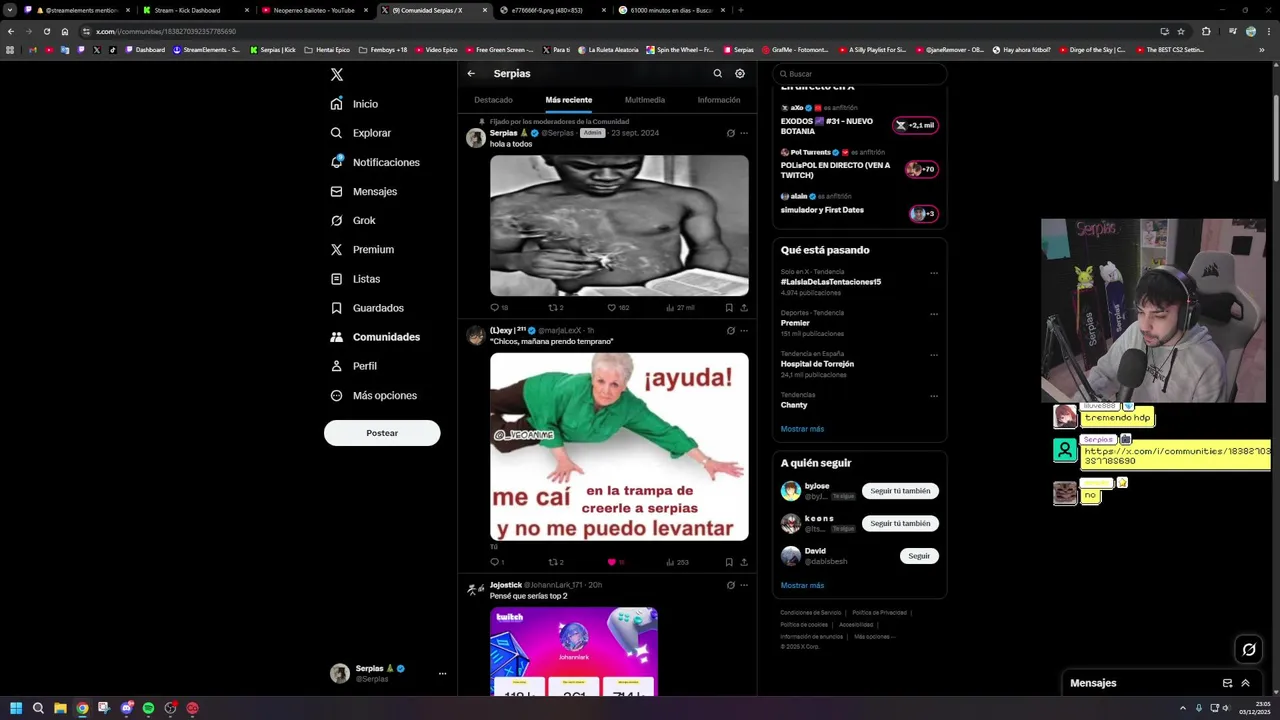Follow David
The height and width of the screenshot is (720, 1280).
click(x=919, y=556)
